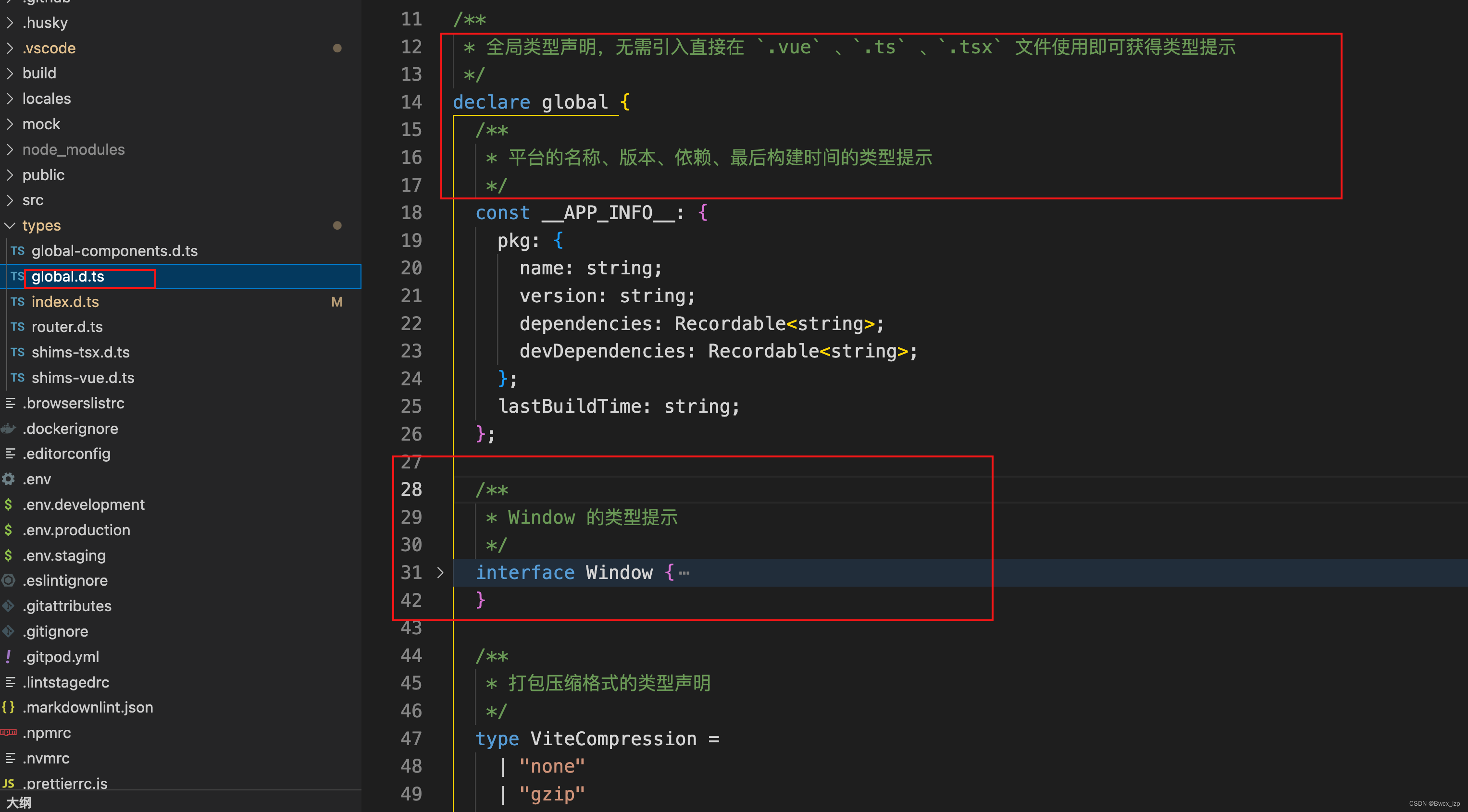
Task: Open .gitpod.yml file
Action: (x=61, y=657)
